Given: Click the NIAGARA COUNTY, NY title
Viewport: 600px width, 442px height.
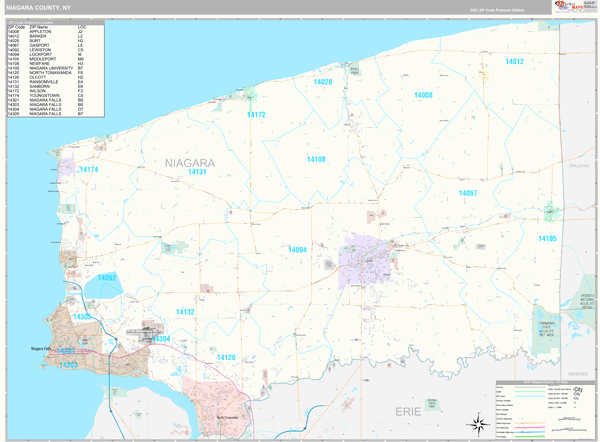Looking at the screenshot, I should [38, 6].
